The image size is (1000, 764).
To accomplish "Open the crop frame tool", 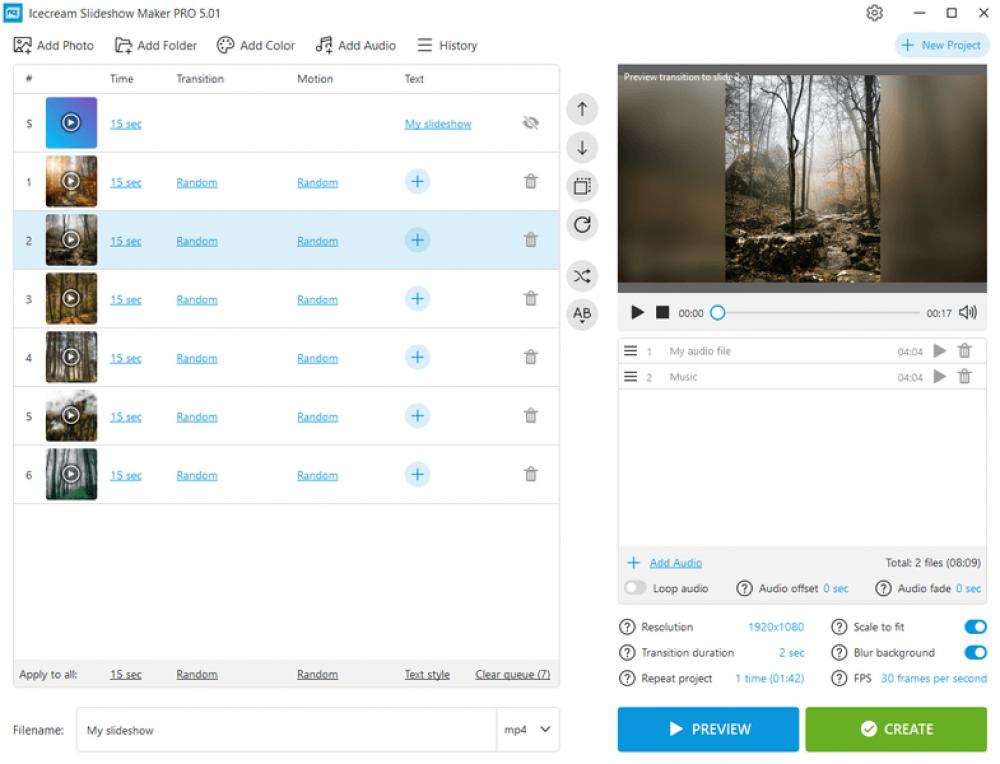I will coord(581,186).
